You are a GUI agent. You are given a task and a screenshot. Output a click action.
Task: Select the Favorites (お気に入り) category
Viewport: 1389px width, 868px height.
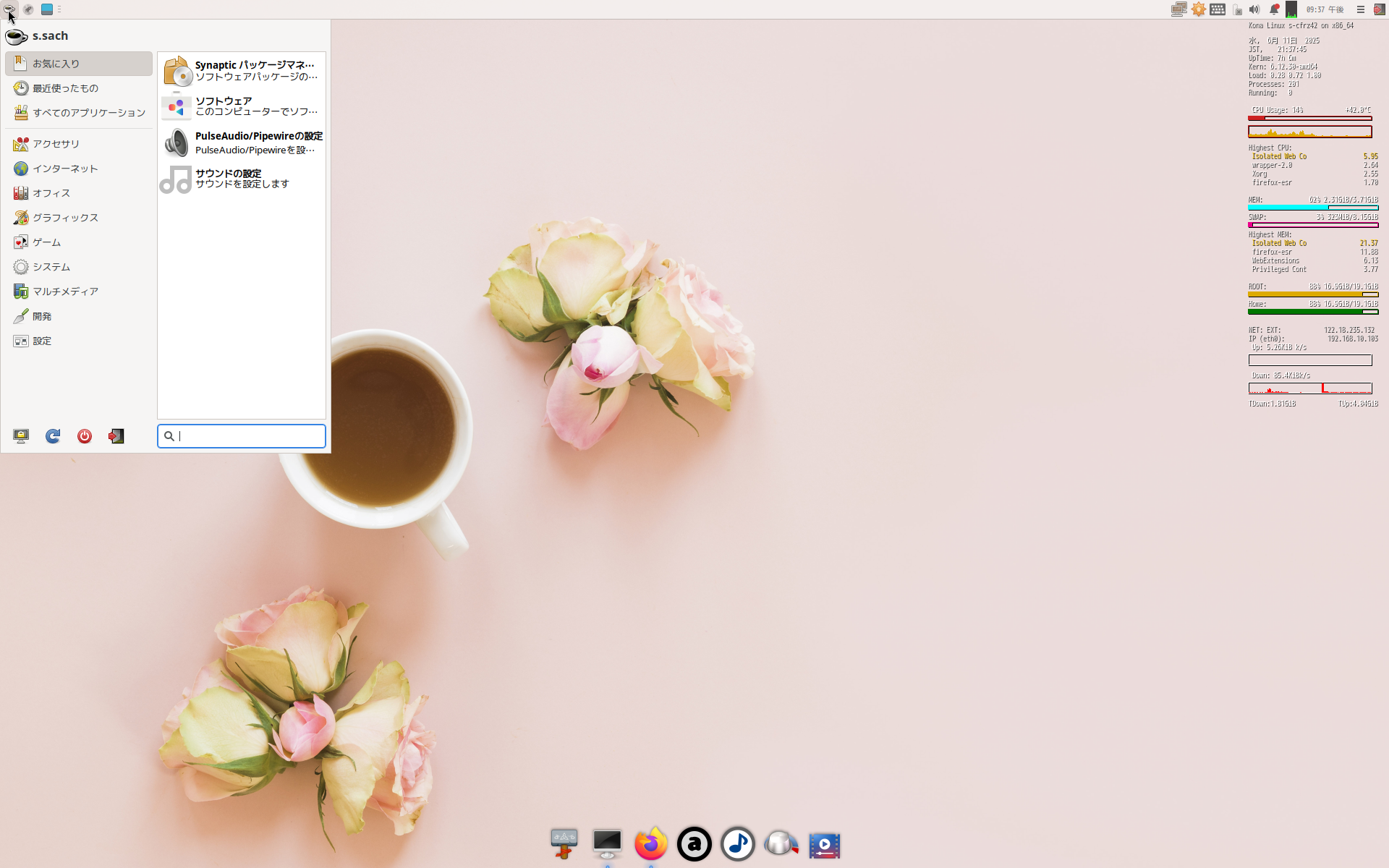click(78, 64)
